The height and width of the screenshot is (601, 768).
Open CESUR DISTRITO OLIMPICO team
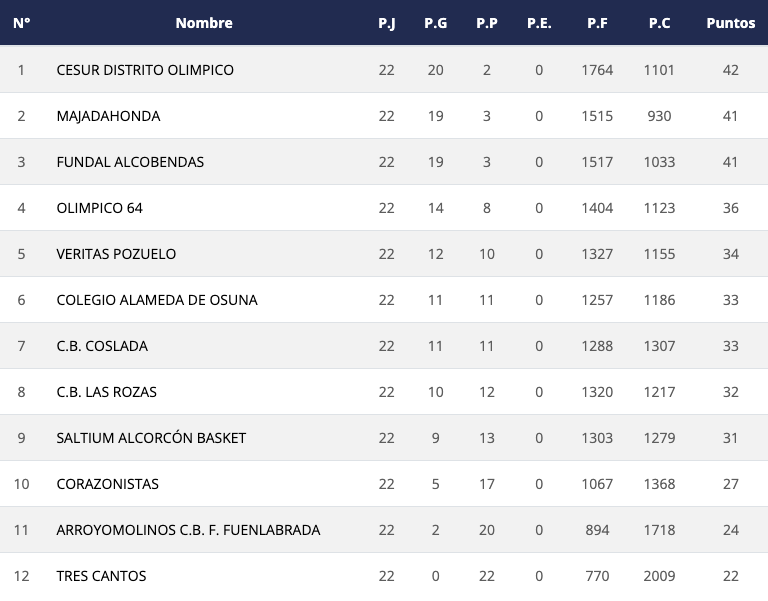point(145,70)
